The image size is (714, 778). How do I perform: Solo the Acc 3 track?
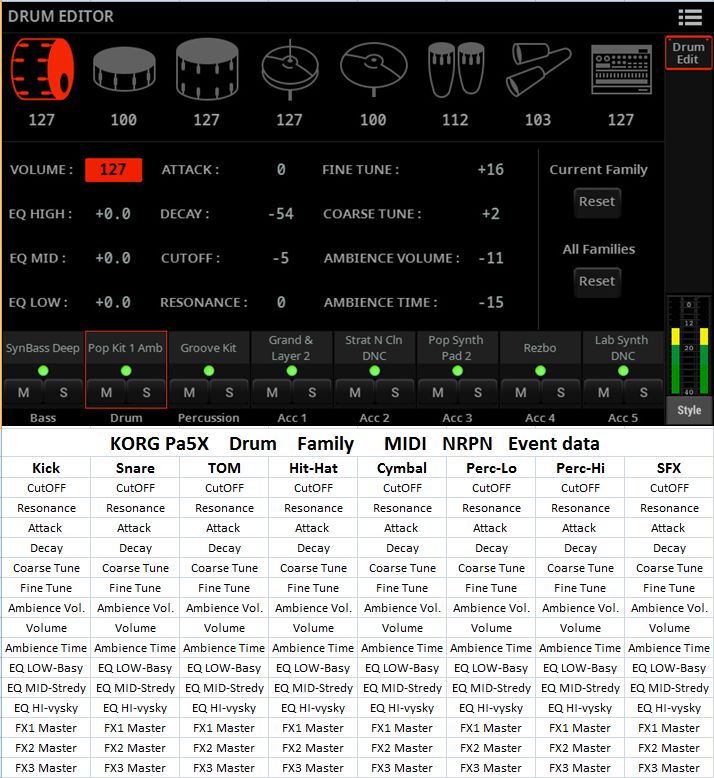[x=478, y=393]
